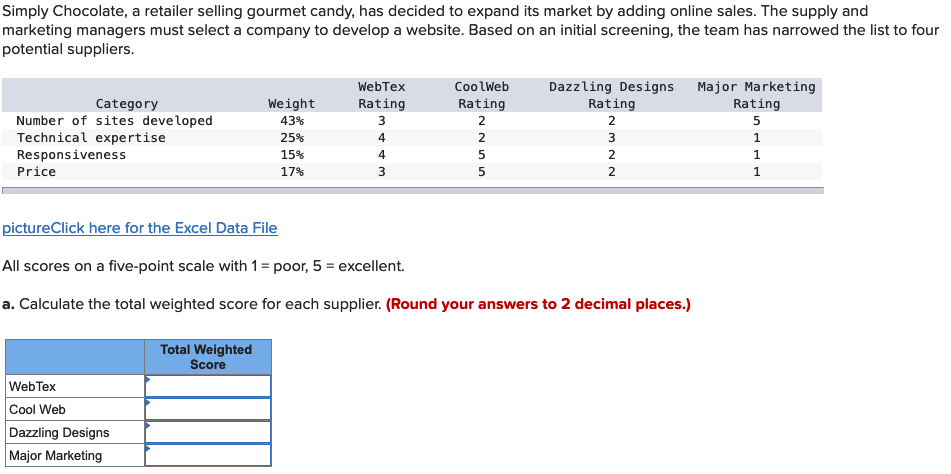This screenshot has height=474, width=951.
Task: Click the Technical expertise row label
Action: [x=91, y=138]
